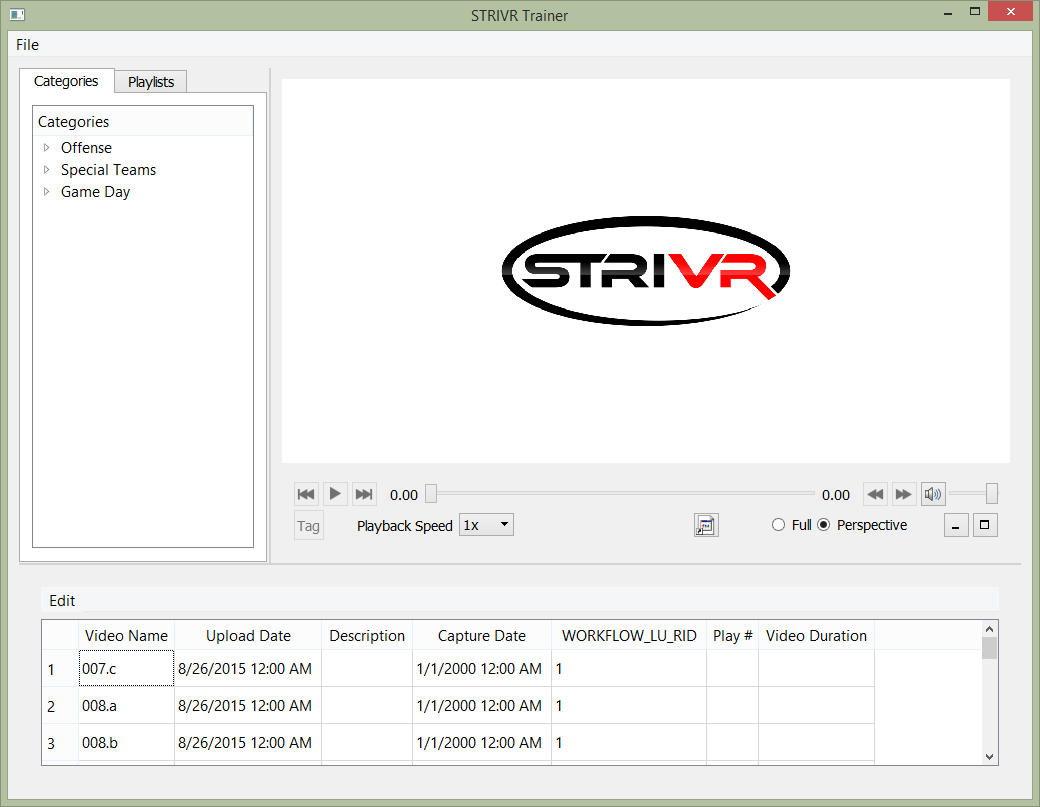Click the volume slider handle
1040x807 pixels.
tap(992, 494)
